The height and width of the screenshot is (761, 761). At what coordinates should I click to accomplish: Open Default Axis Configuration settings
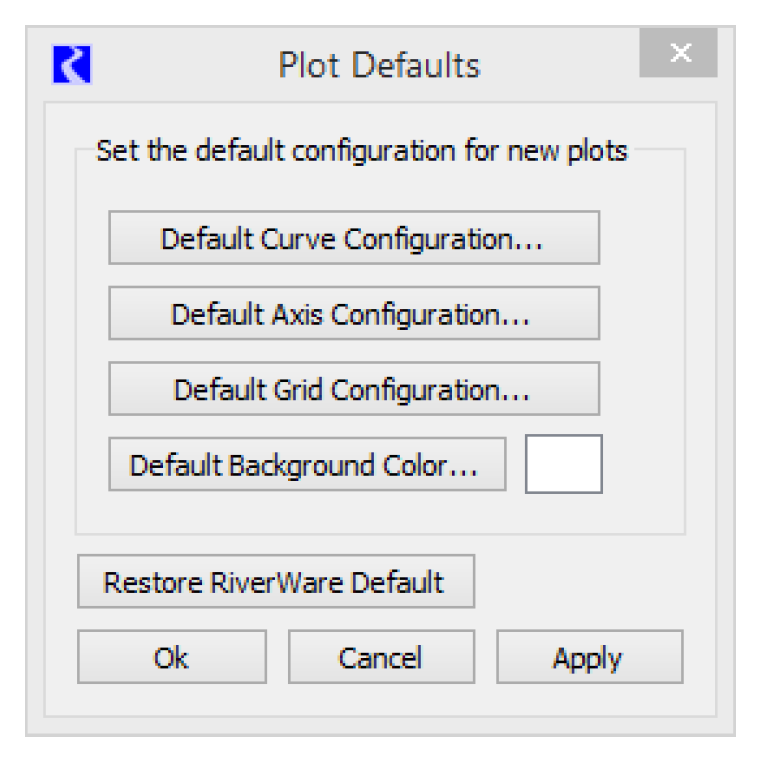[x=354, y=313]
